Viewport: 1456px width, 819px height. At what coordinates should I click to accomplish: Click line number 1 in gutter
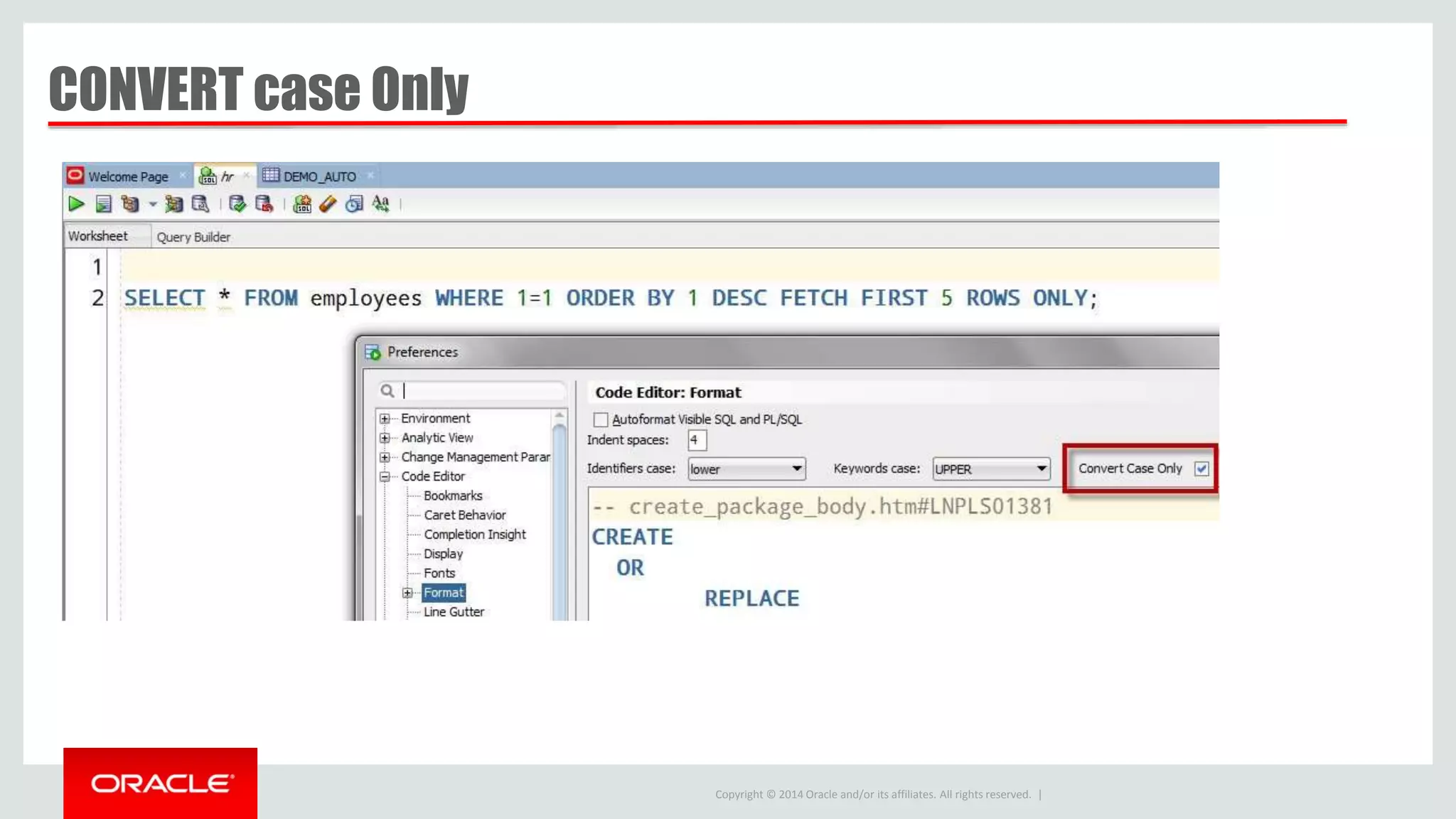coord(97,267)
